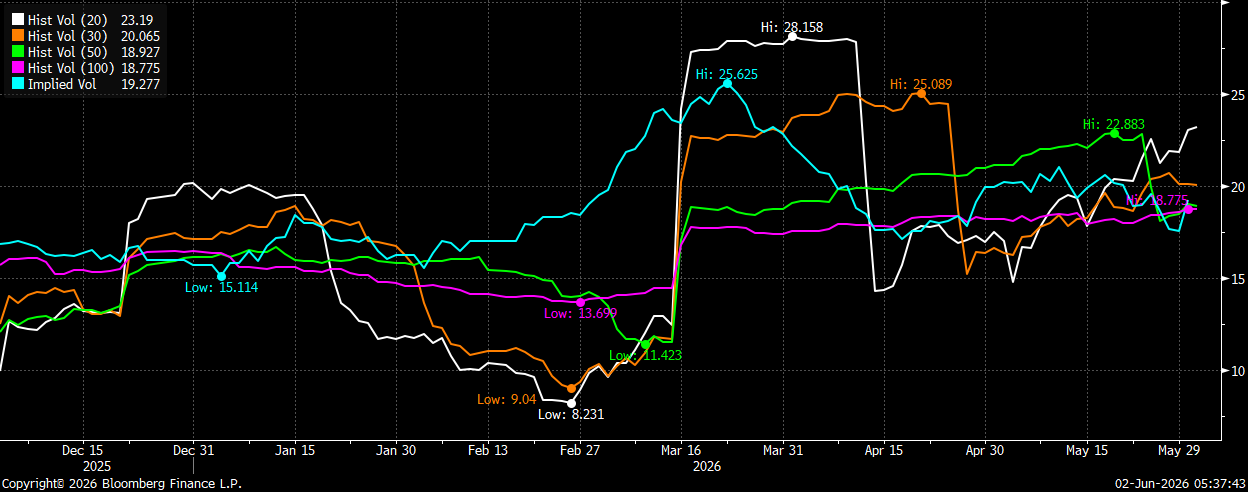The width and height of the screenshot is (1248, 492).
Task: Click the orange Hi: 25.089 marker dot
Action: [921, 93]
